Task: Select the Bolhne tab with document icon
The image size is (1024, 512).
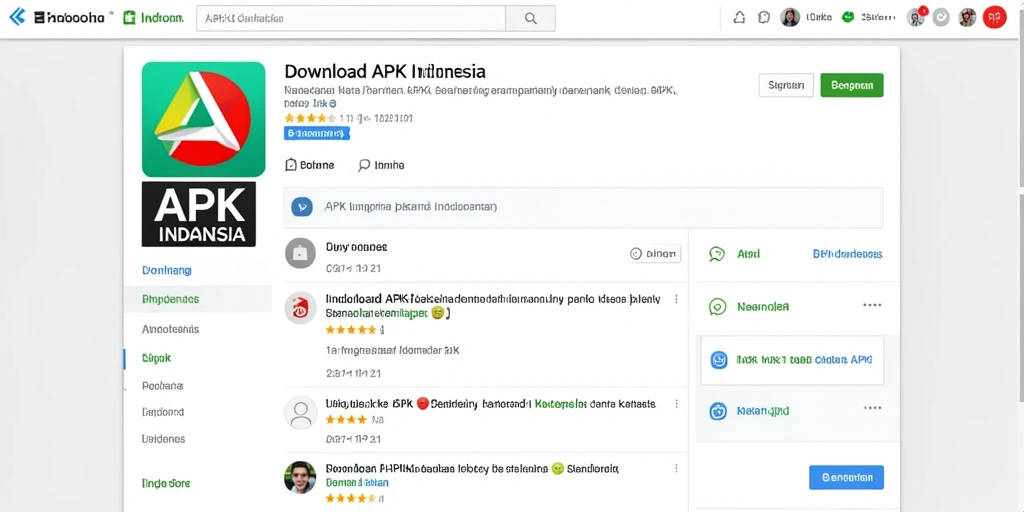Action: click(x=310, y=165)
